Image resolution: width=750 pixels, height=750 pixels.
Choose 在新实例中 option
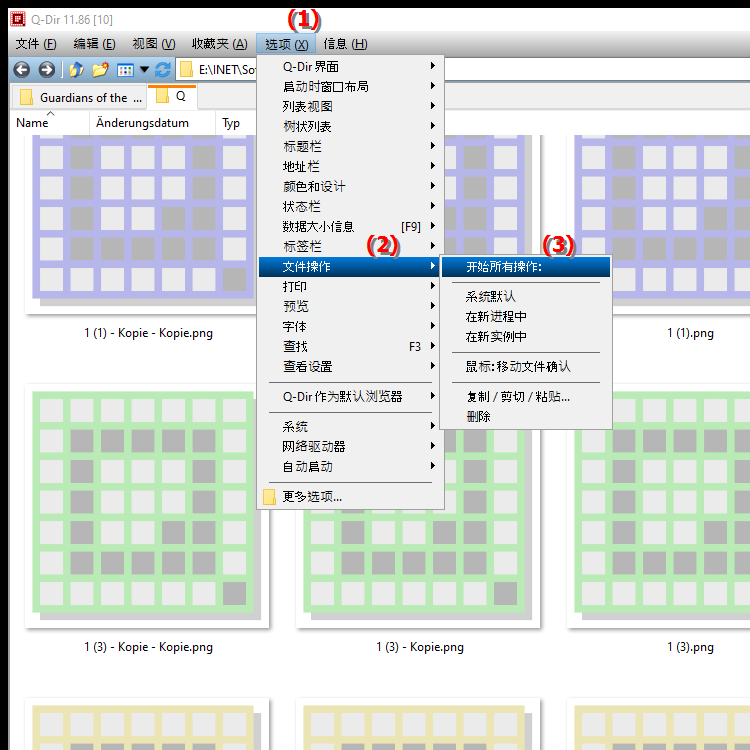[x=526, y=337]
